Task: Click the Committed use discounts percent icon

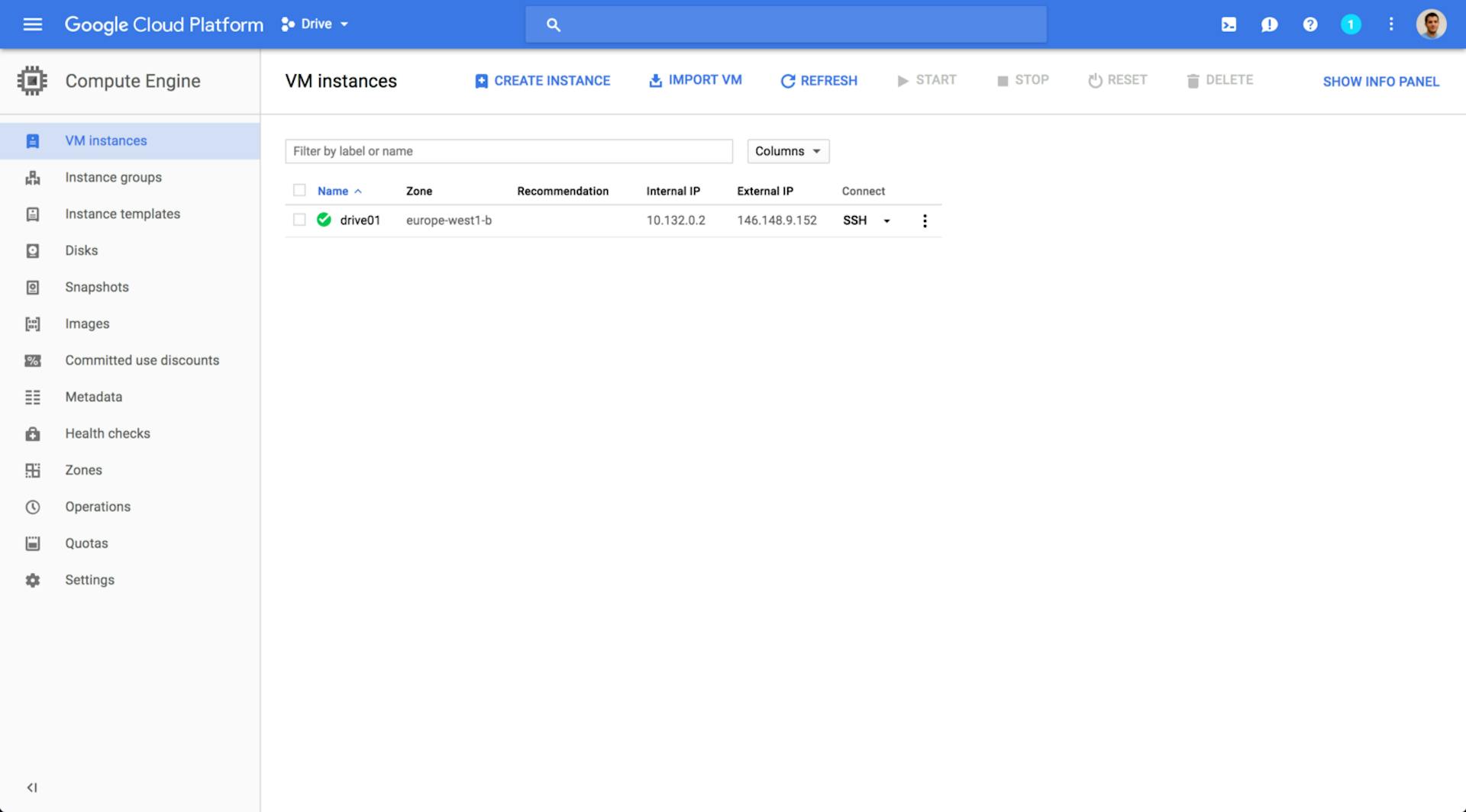Action: [x=32, y=360]
